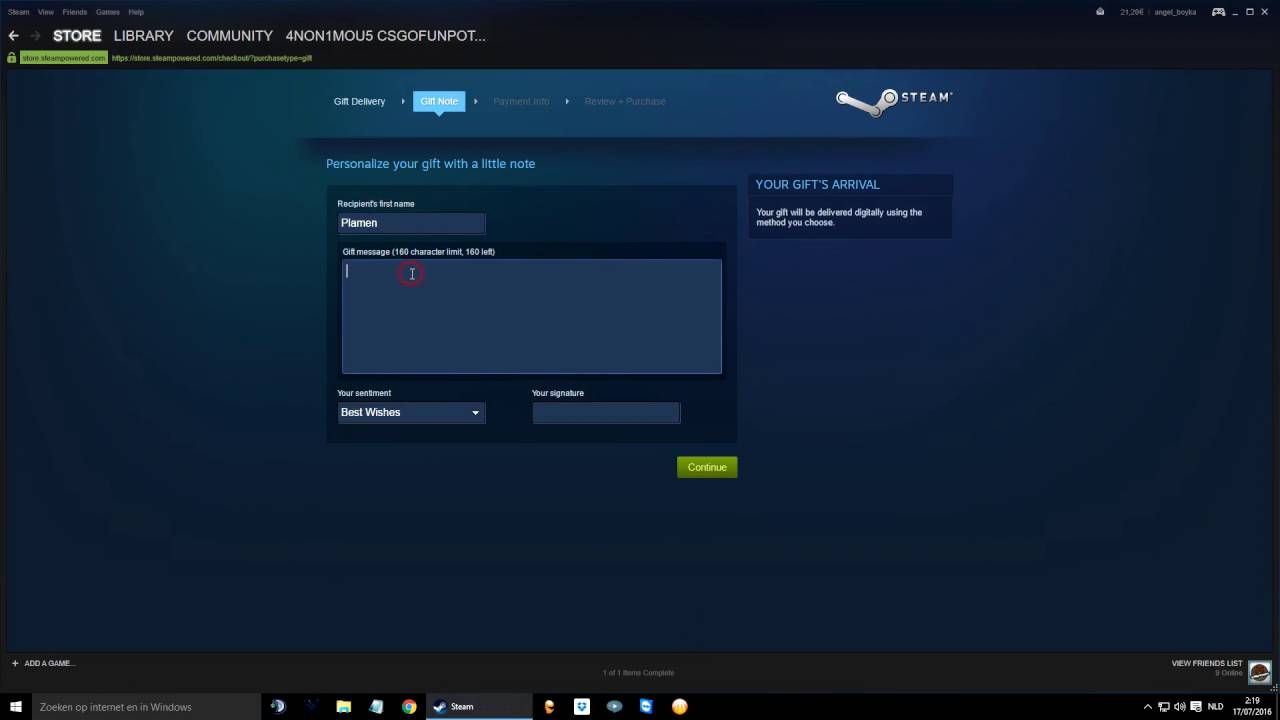The width and height of the screenshot is (1280, 720).
Task: Click the '1 of 1 Items Complete' status
Action: point(638,673)
